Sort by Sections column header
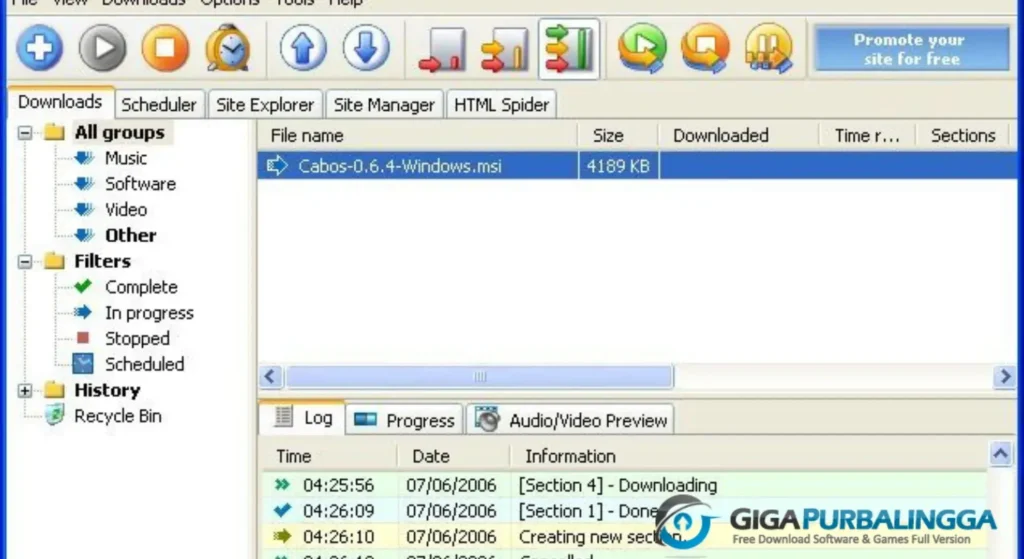The width and height of the screenshot is (1024, 559). coord(963,136)
